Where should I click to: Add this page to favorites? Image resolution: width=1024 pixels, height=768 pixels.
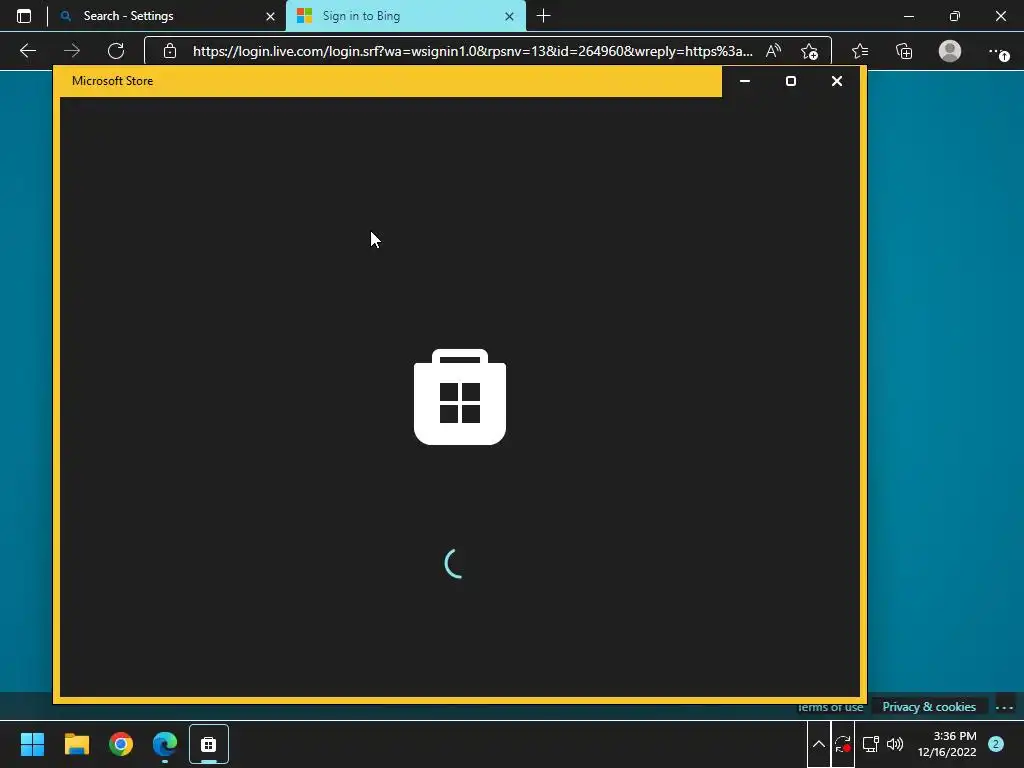point(809,51)
